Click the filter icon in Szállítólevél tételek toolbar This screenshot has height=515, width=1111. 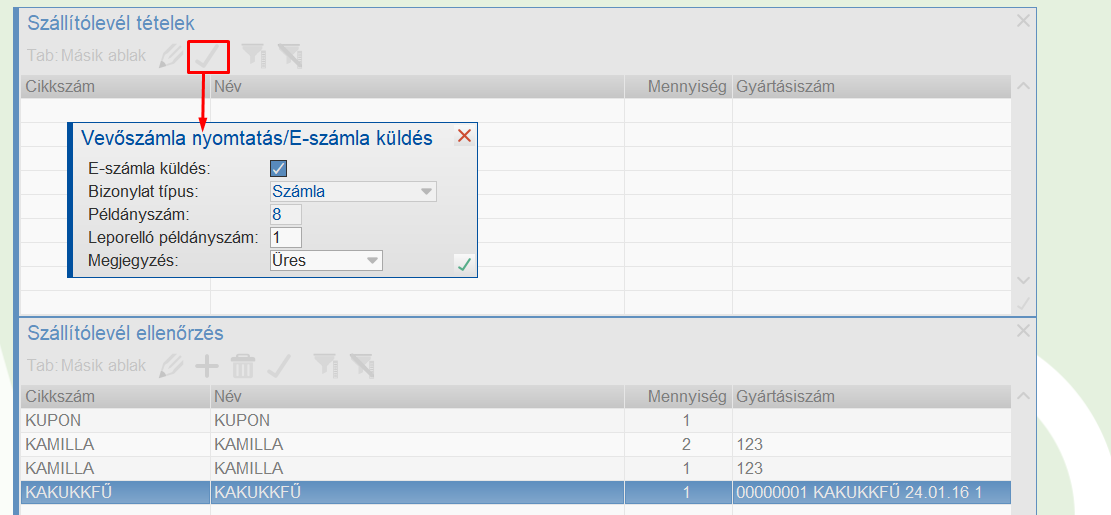coord(254,56)
